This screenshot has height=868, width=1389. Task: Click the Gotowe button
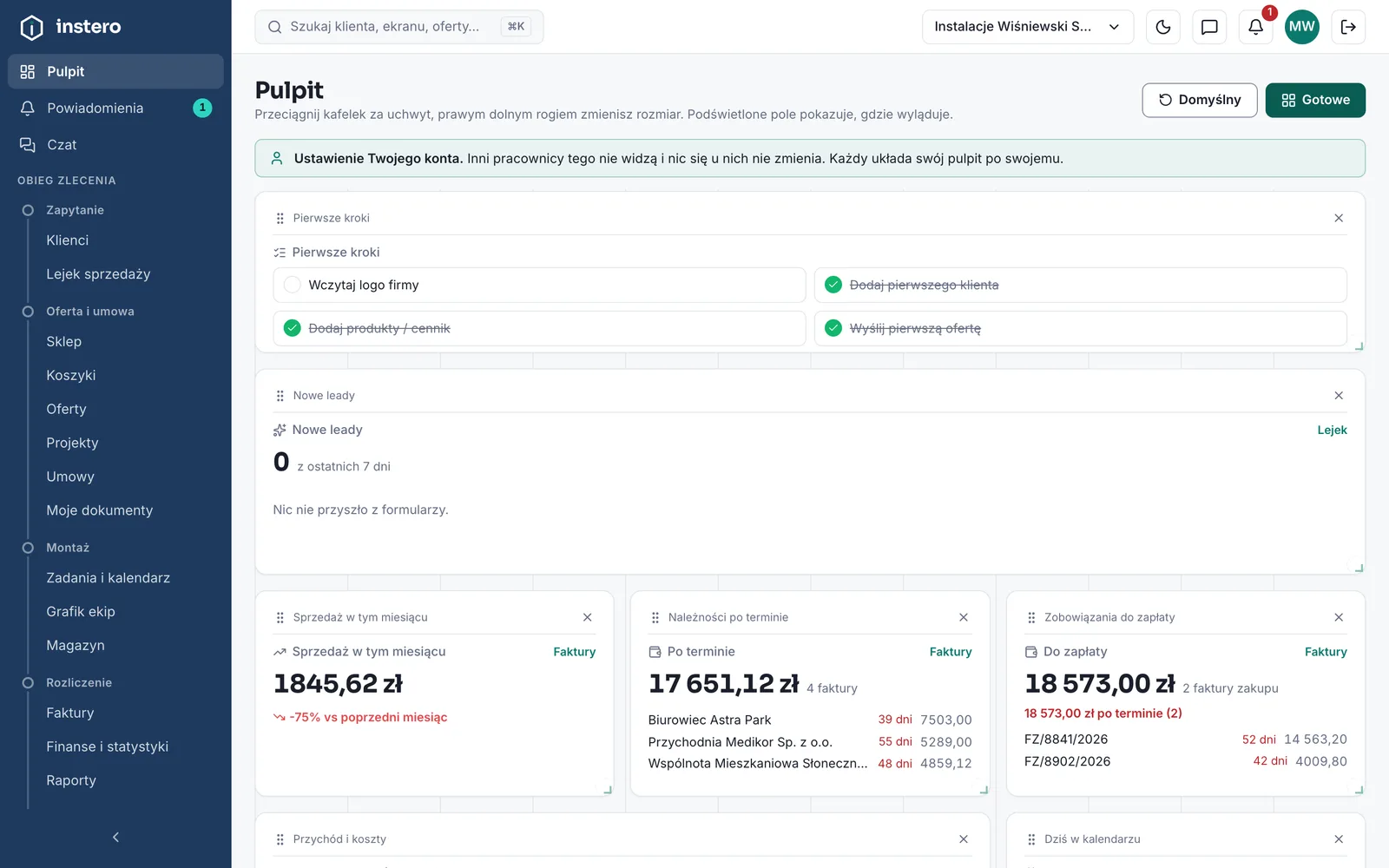tap(1315, 100)
